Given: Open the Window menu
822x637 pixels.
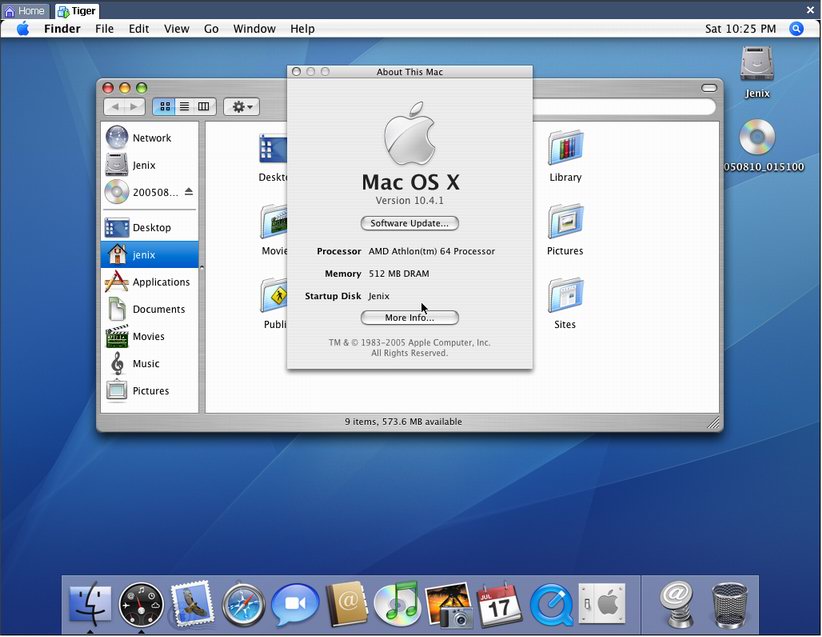Looking at the screenshot, I should 254,28.
